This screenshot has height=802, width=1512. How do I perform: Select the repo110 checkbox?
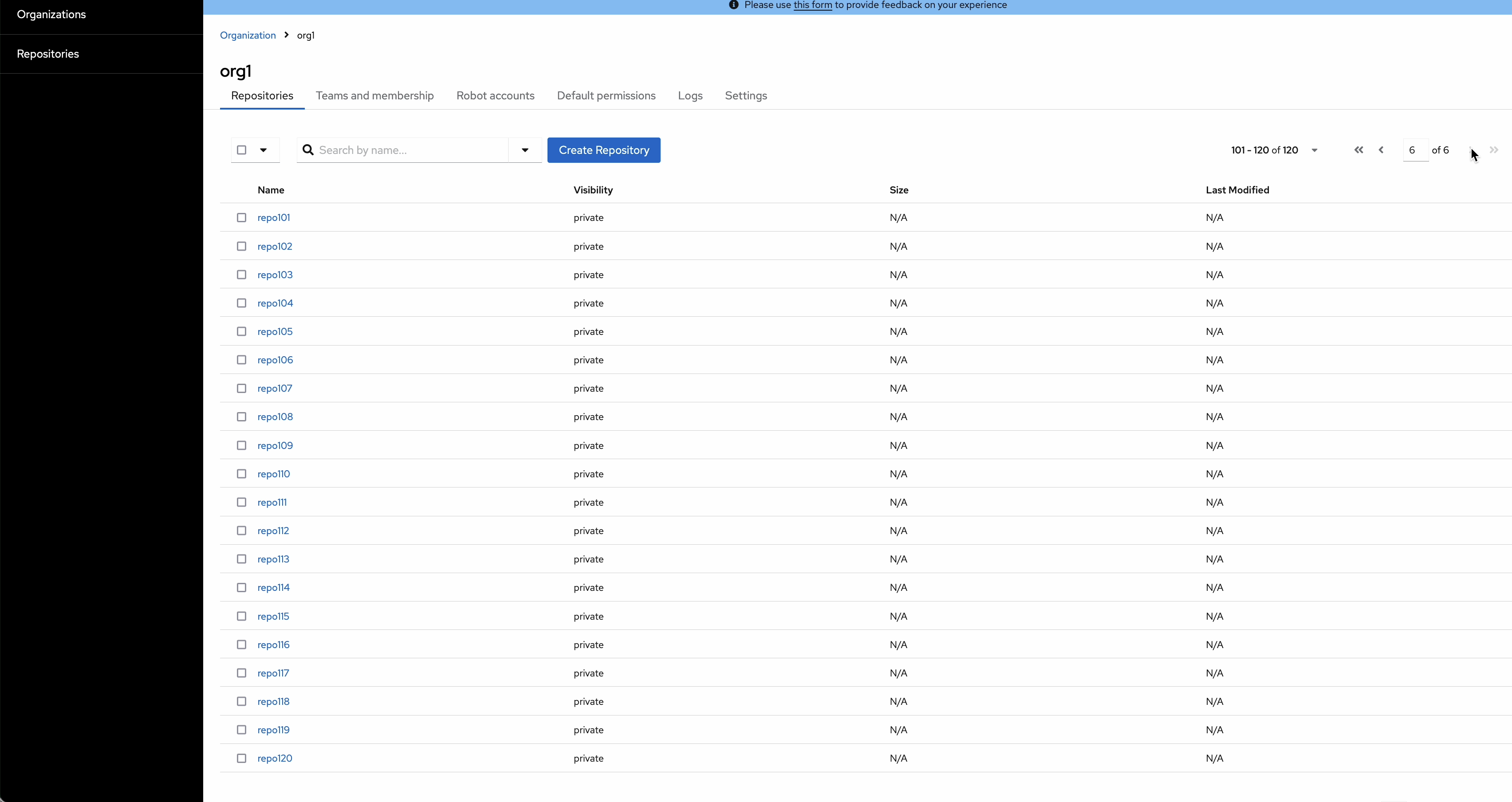point(241,474)
